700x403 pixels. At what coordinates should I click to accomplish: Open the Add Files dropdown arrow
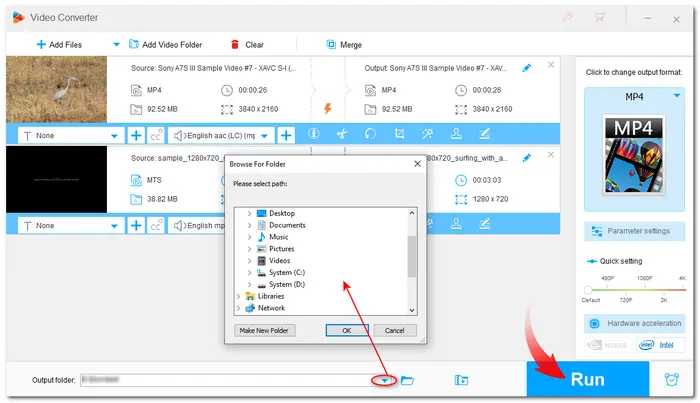pos(116,45)
